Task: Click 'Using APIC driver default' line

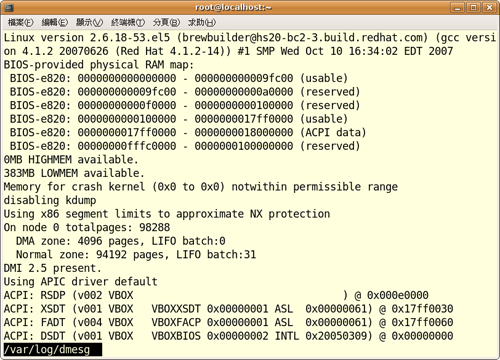Action: point(80,282)
